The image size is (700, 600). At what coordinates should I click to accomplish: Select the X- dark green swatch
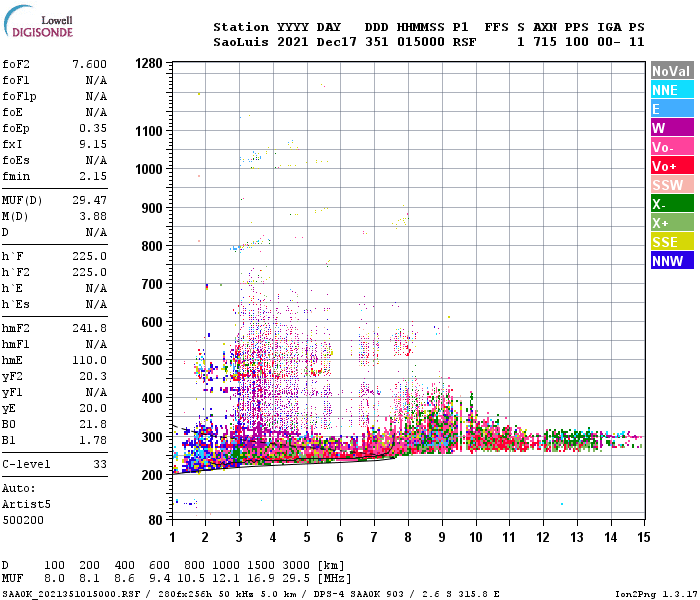(672, 204)
